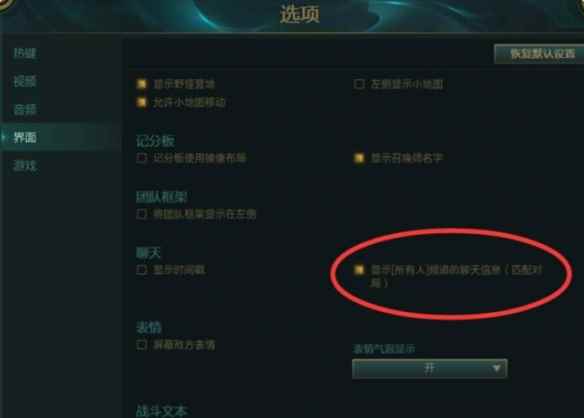Enable team frames on left side checkbox

142,214
